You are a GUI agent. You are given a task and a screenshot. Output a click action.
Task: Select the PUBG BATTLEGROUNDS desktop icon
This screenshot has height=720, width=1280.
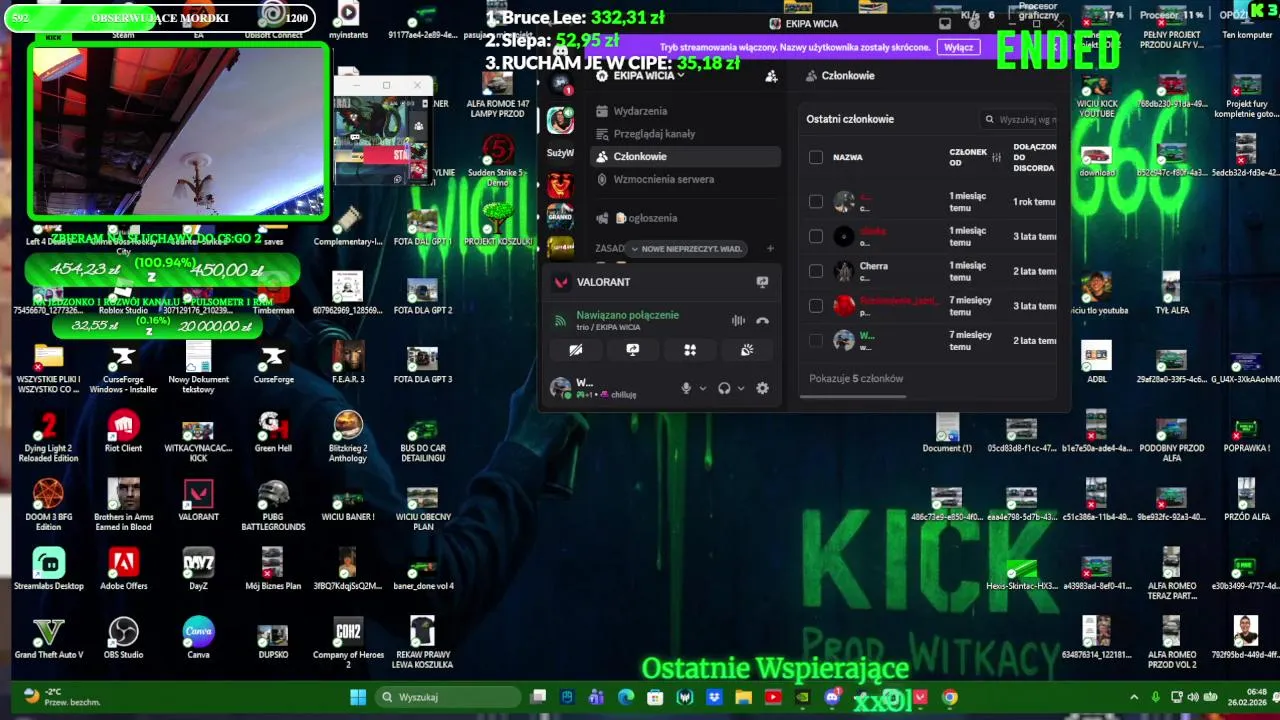(x=273, y=505)
